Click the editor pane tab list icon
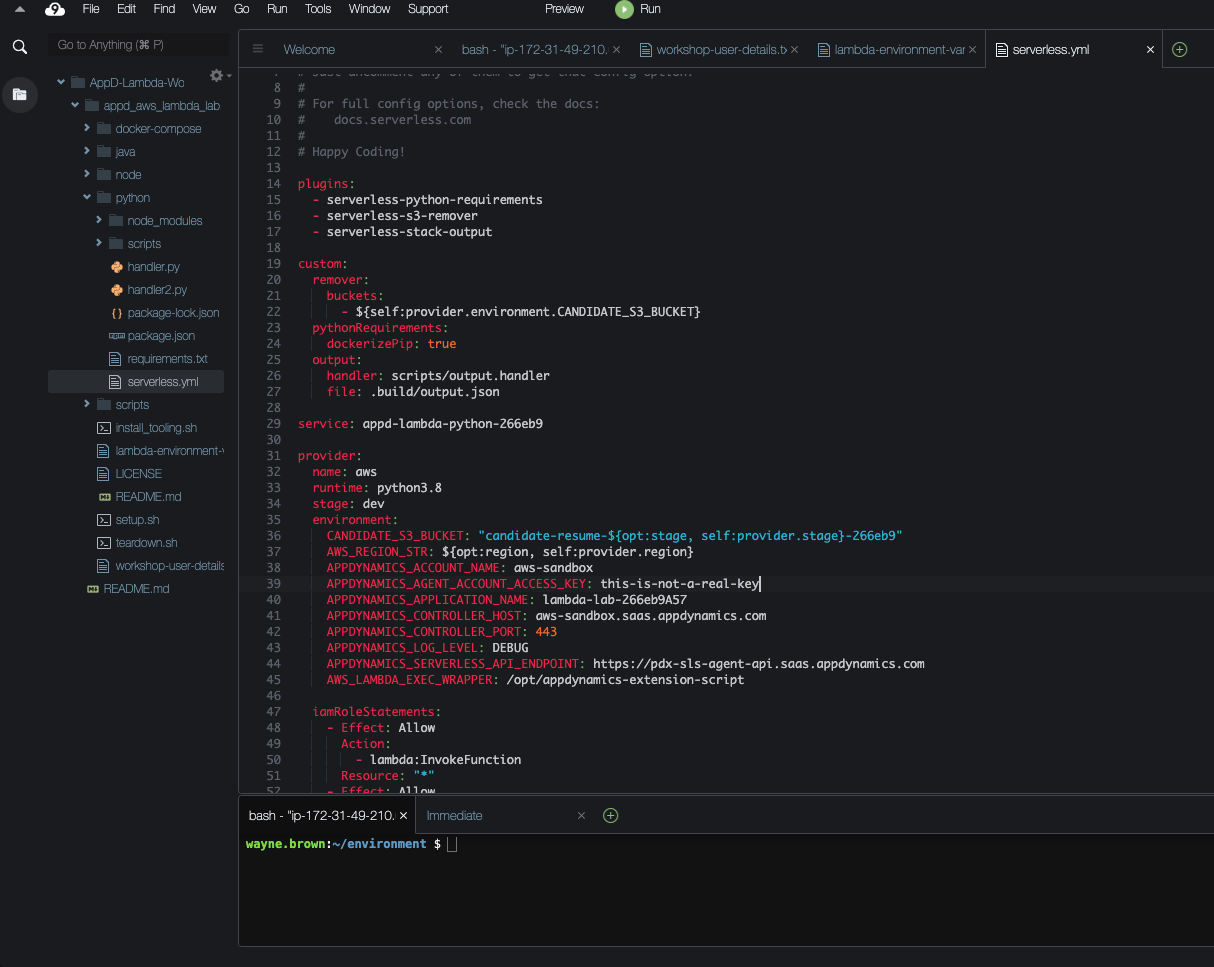The image size is (1214, 967). pyautogui.click(x=258, y=49)
